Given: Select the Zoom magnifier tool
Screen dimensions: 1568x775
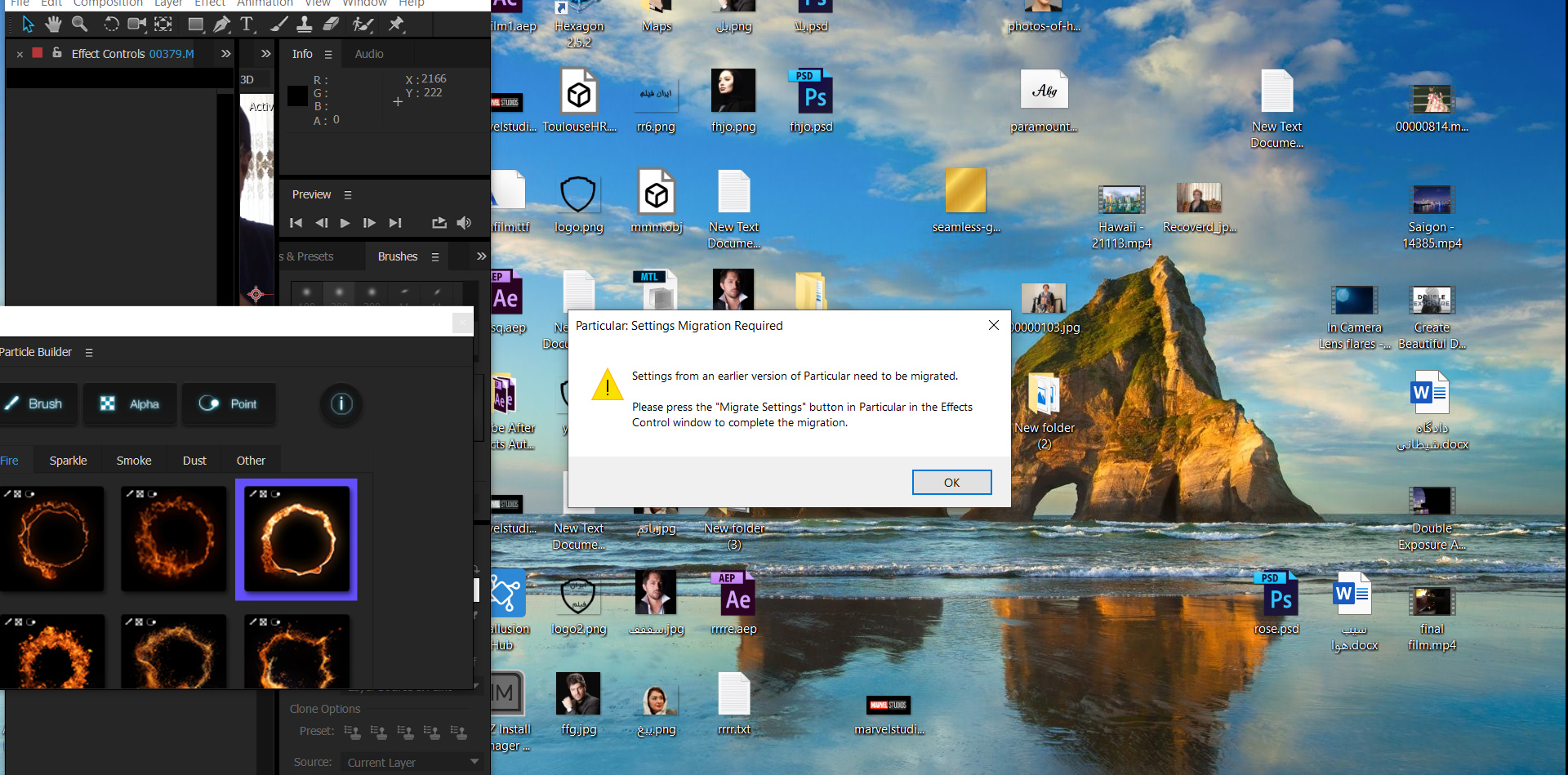Looking at the screenshot, I should tap(80, 24).
